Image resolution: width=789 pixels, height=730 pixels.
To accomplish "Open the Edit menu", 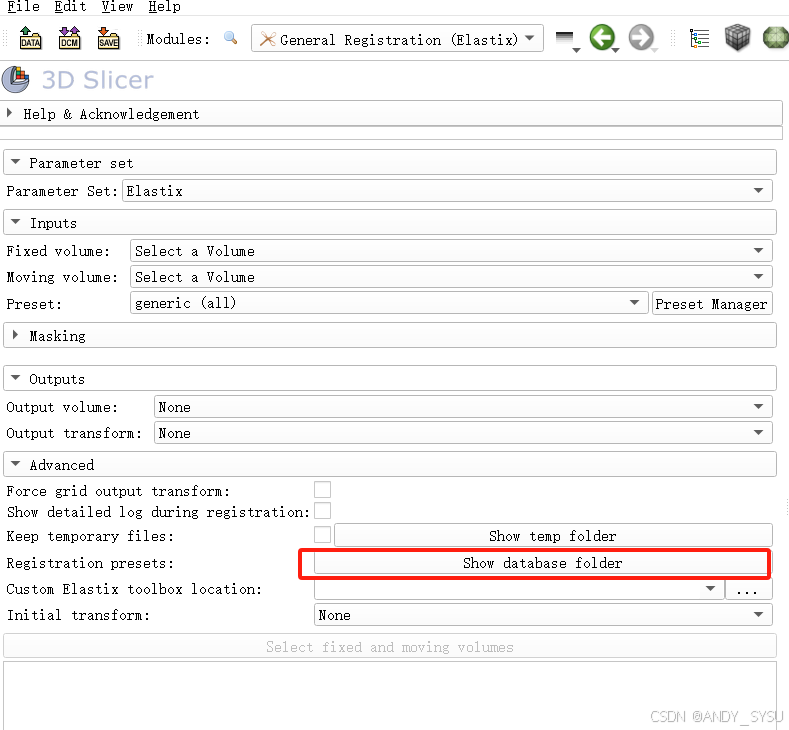I will pyautogui.click(x=70, y=7).
